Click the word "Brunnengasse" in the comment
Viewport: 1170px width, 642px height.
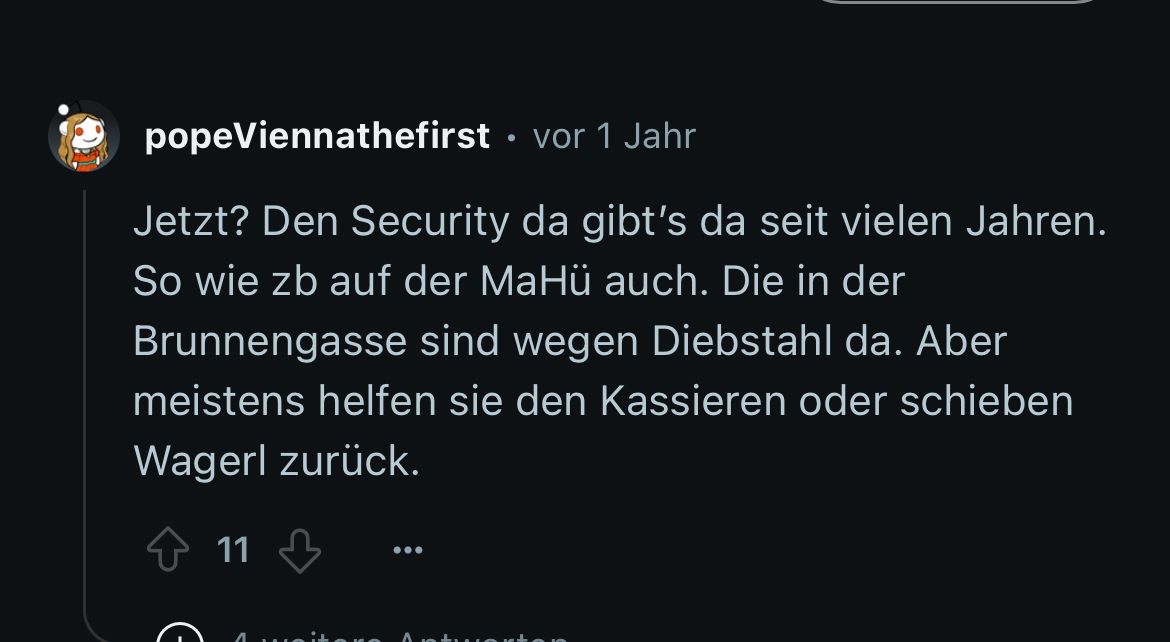coord(270,341)
